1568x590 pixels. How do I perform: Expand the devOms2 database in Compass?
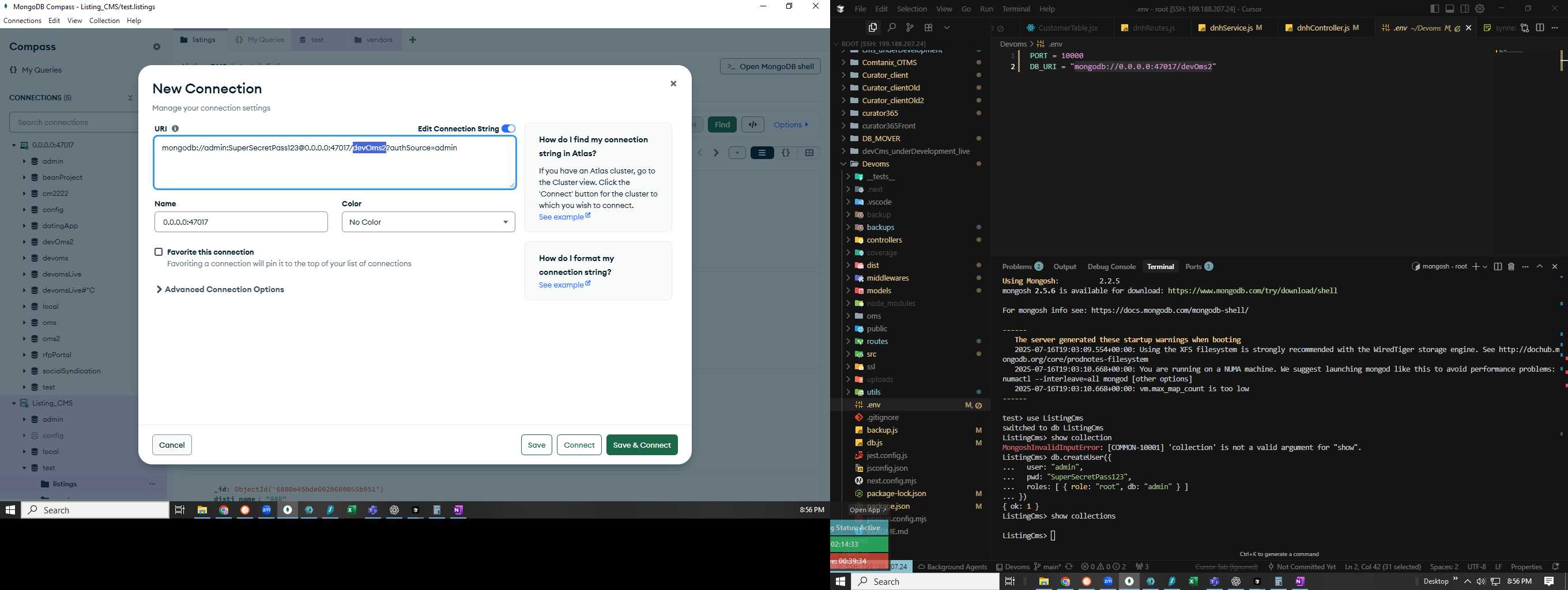(24, 241)
